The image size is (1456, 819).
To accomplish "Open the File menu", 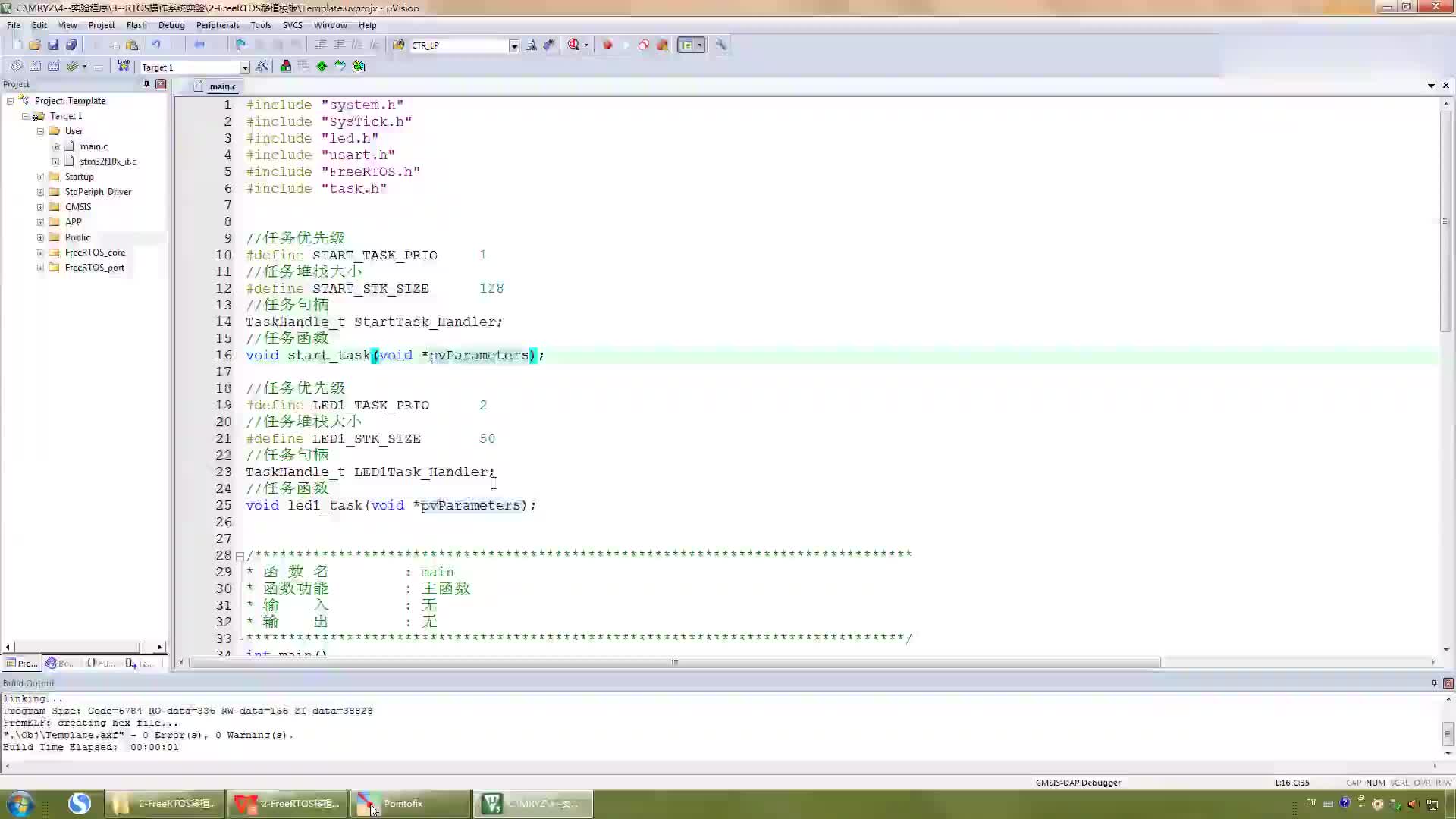I will [x=14, y=25].
